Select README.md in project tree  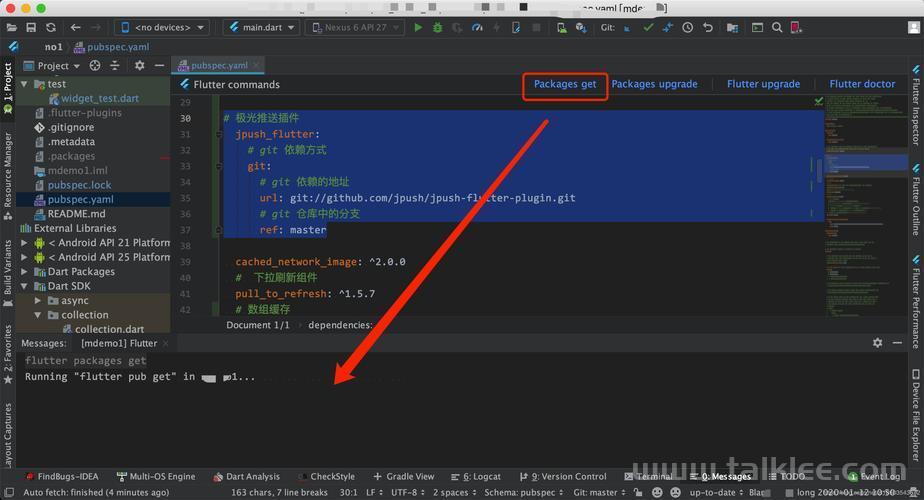click(x=77, y=213)
